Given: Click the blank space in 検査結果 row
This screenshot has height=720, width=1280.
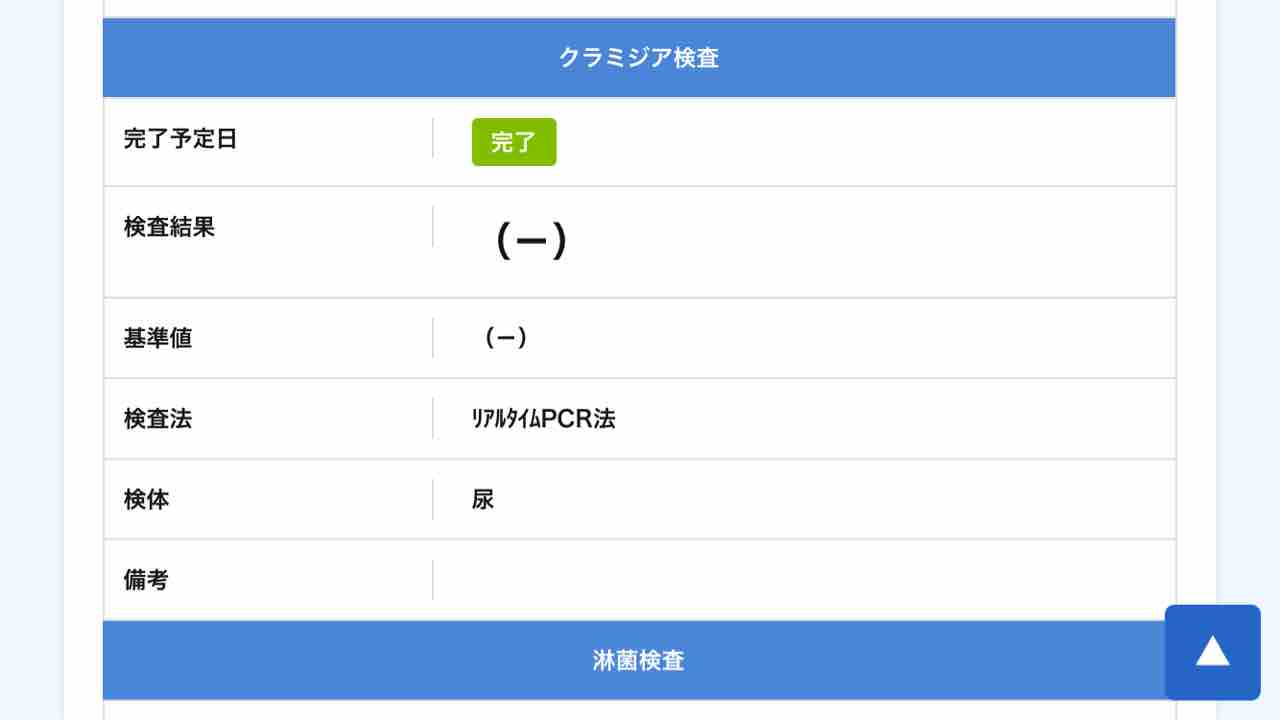Looking at the screenshot, I should coord(872,242).
